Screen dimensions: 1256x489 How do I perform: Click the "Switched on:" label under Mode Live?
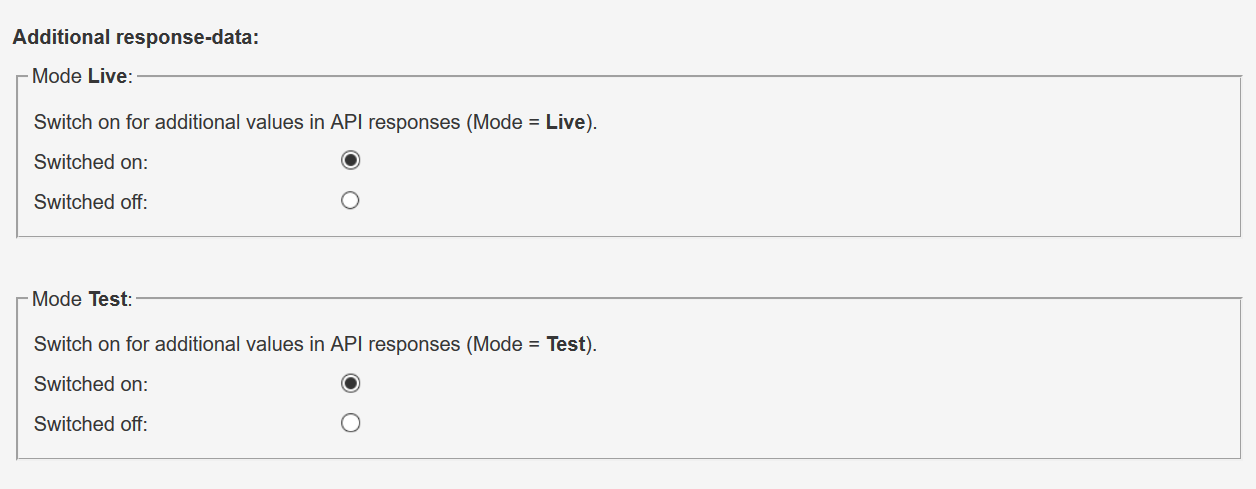91,162
